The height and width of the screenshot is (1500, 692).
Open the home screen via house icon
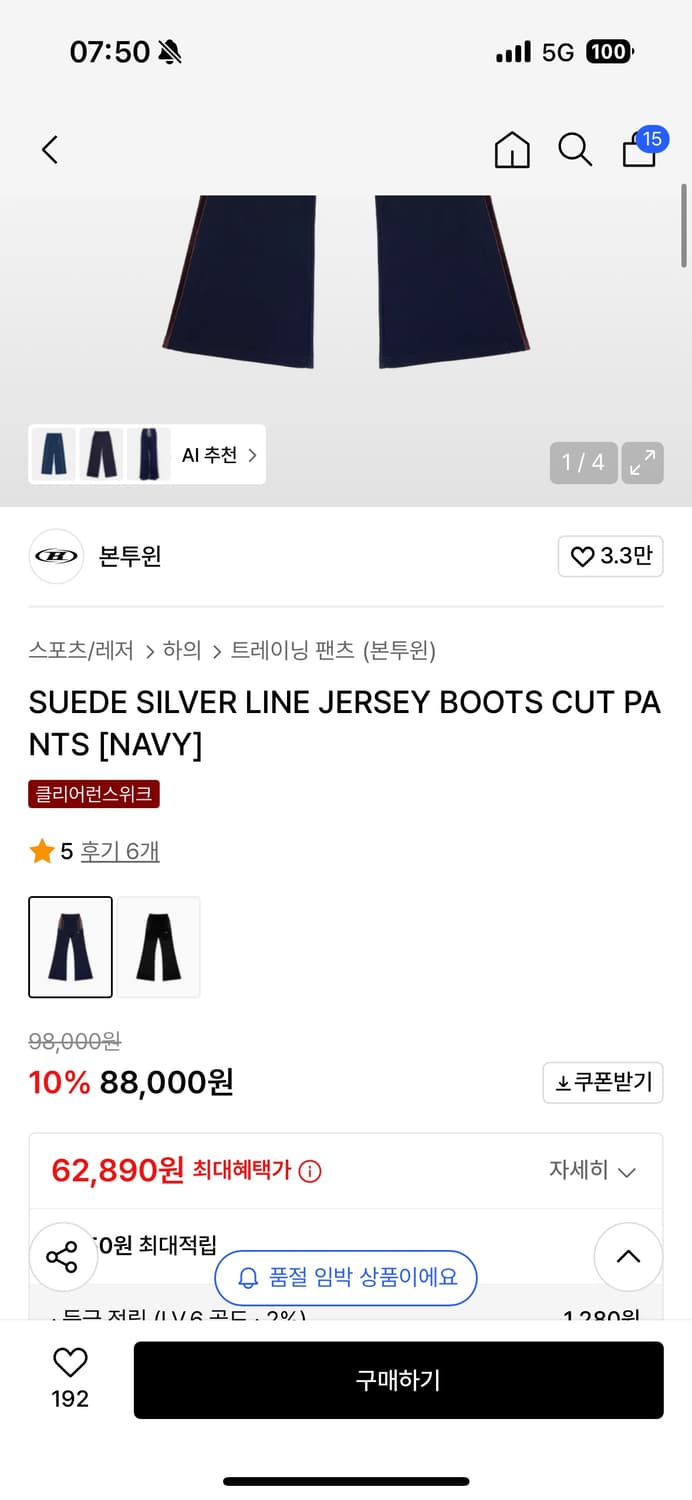[x=511, y=149]
